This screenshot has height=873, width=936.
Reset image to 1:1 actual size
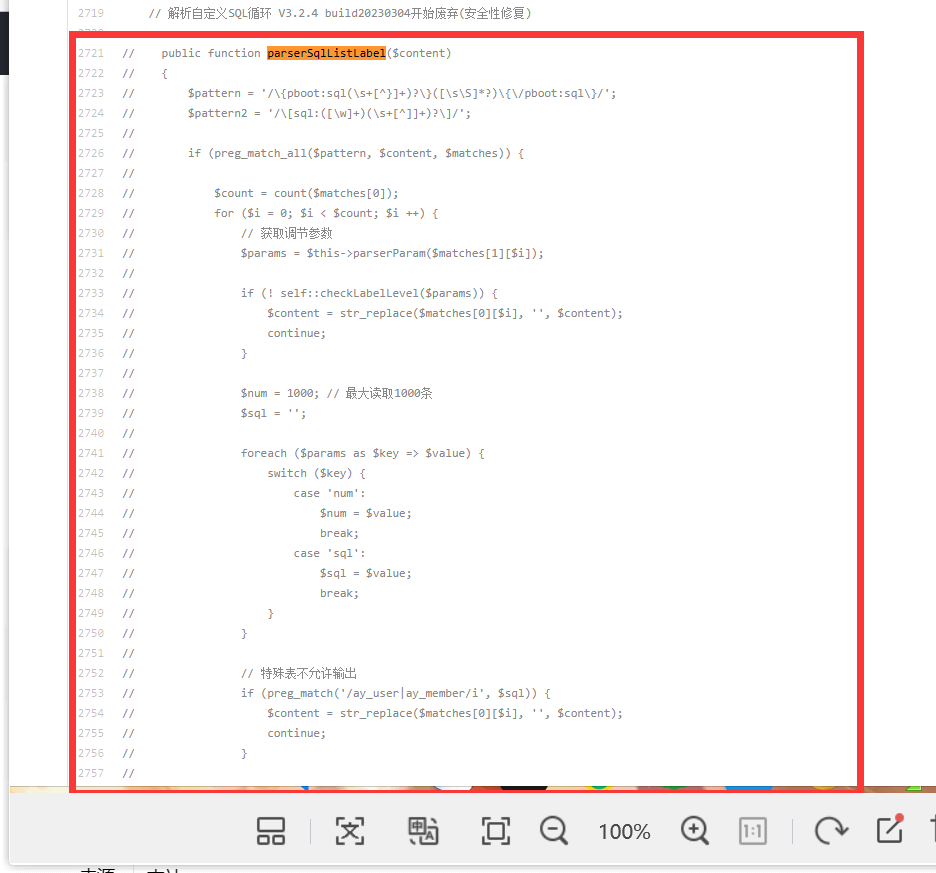click(752, 831)
